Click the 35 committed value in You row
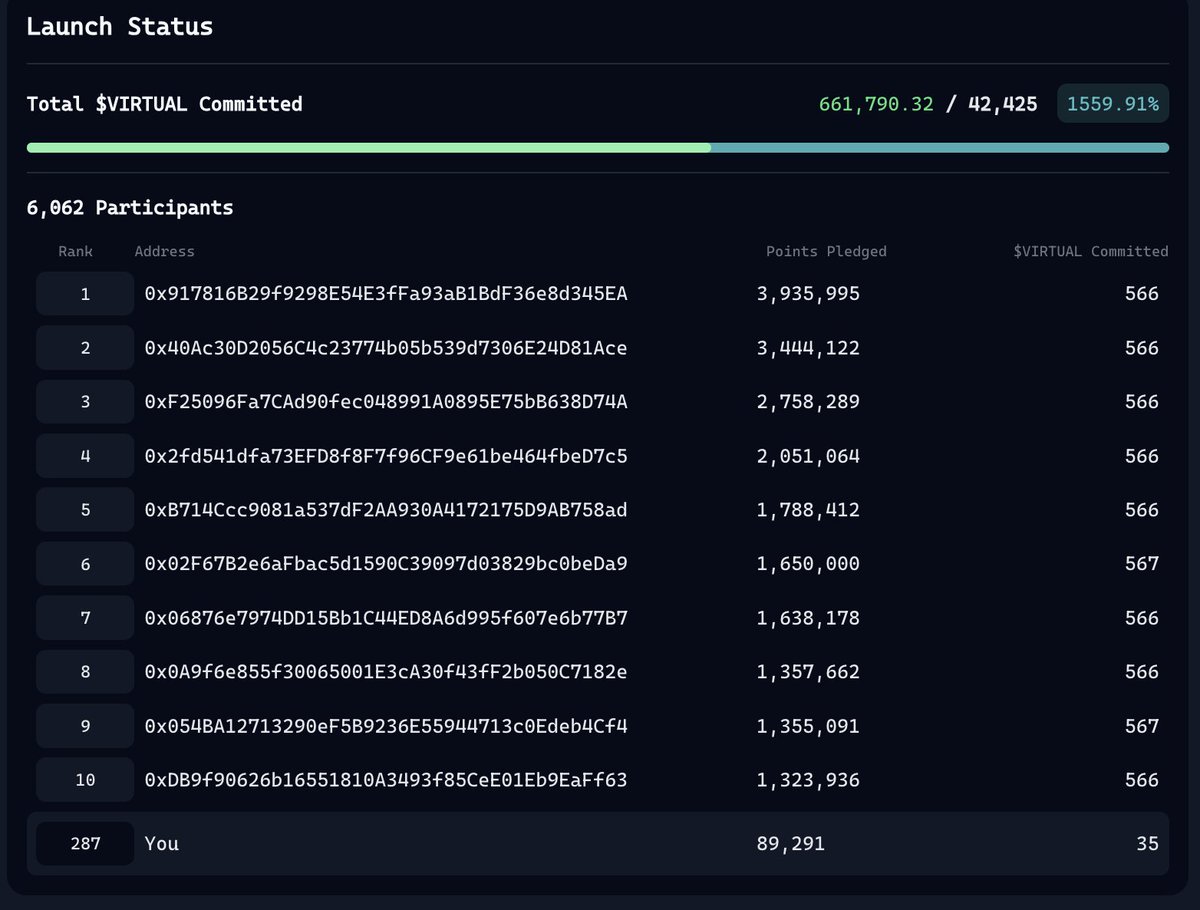The width and height of the screenshot is (1200, 910). click(x=1147, y=843)
